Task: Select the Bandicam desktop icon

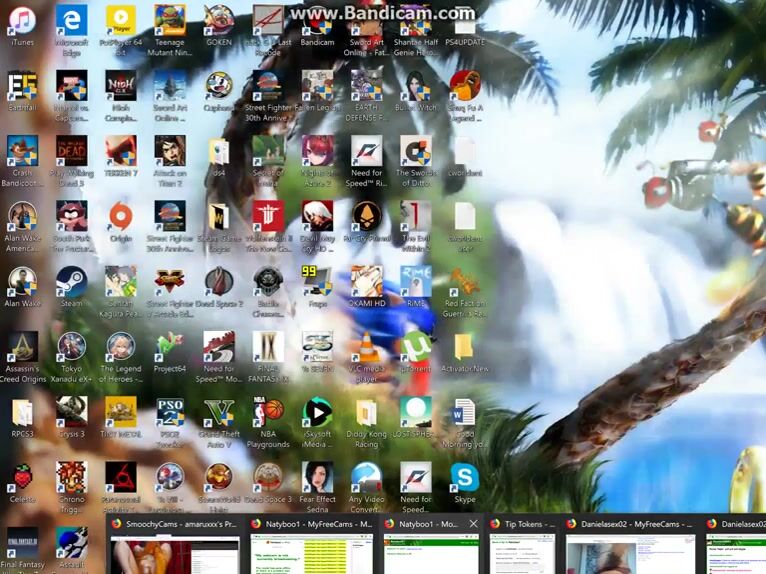Action: (317, 21)
